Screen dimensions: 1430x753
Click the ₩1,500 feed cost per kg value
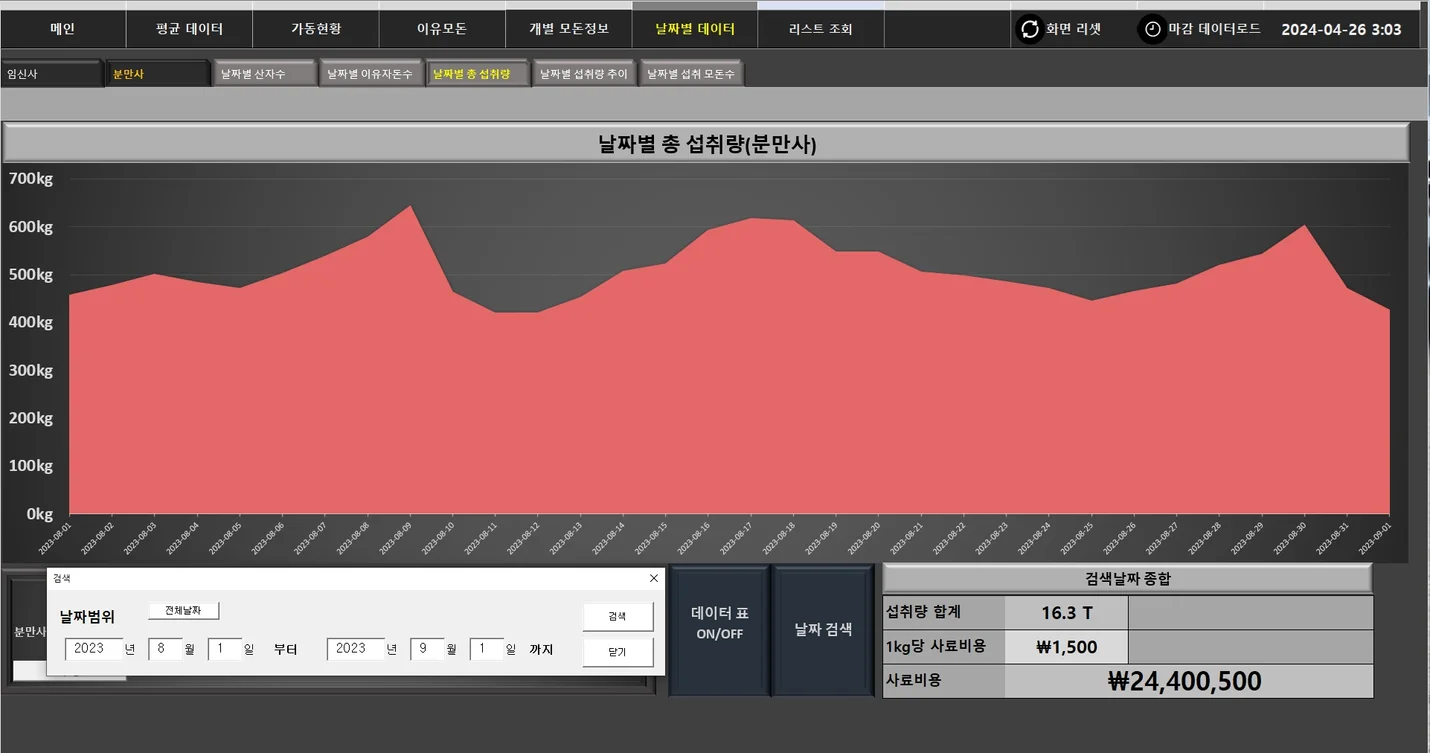[x=1066, y=646]
